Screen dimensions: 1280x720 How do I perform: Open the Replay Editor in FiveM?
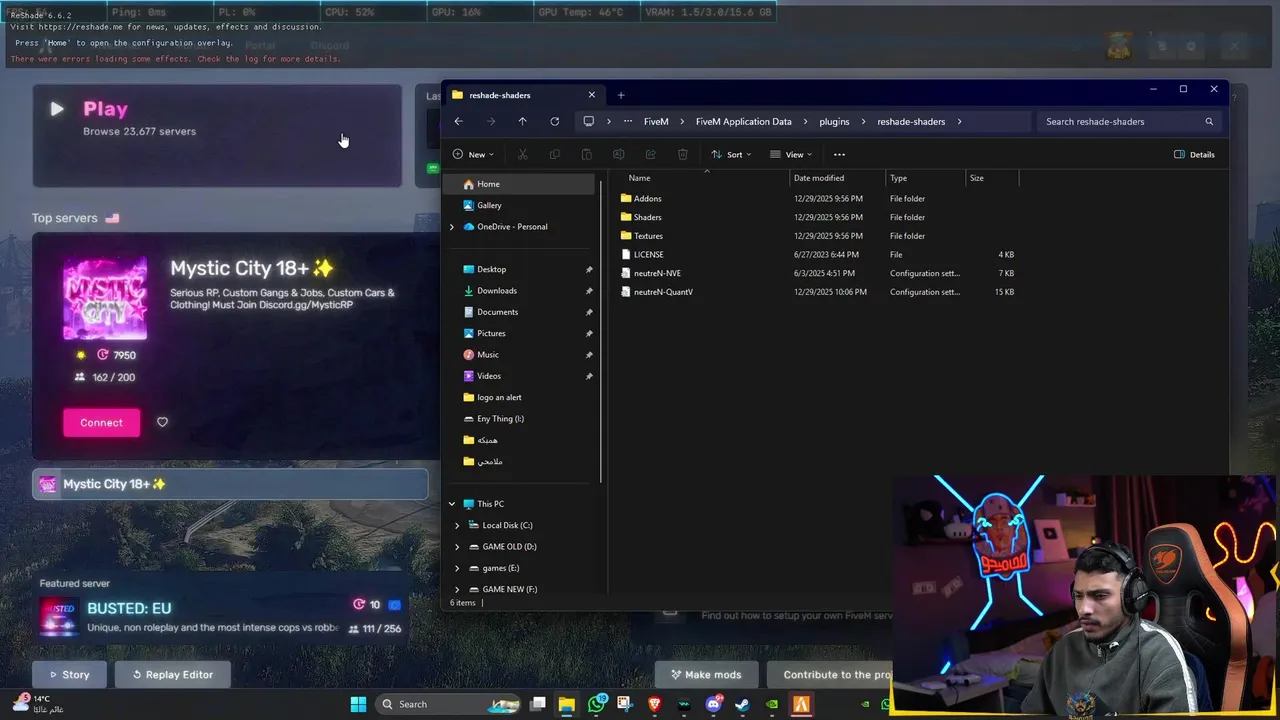[172, 675]
